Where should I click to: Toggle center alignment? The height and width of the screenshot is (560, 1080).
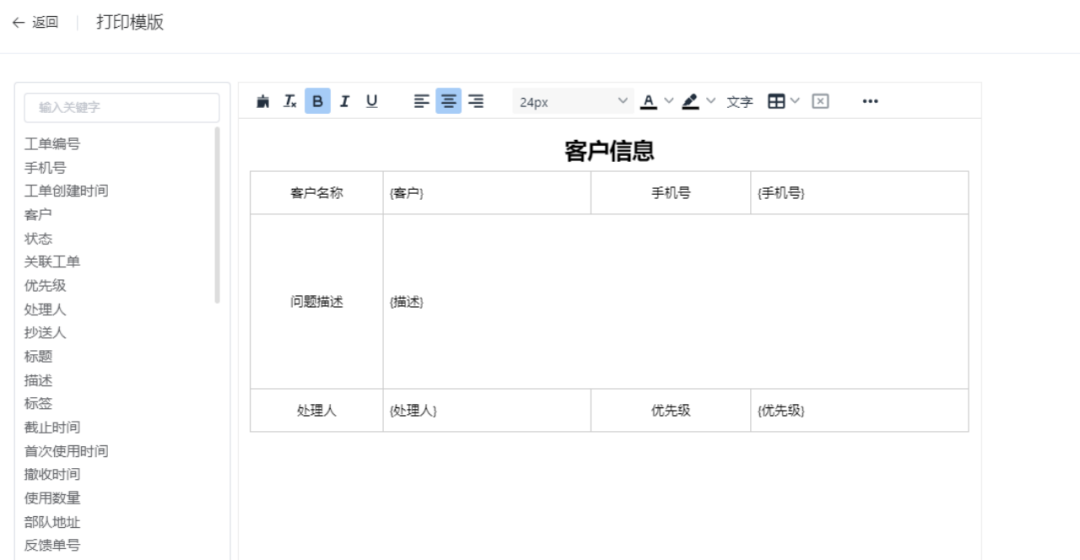[x=448, y=101]
